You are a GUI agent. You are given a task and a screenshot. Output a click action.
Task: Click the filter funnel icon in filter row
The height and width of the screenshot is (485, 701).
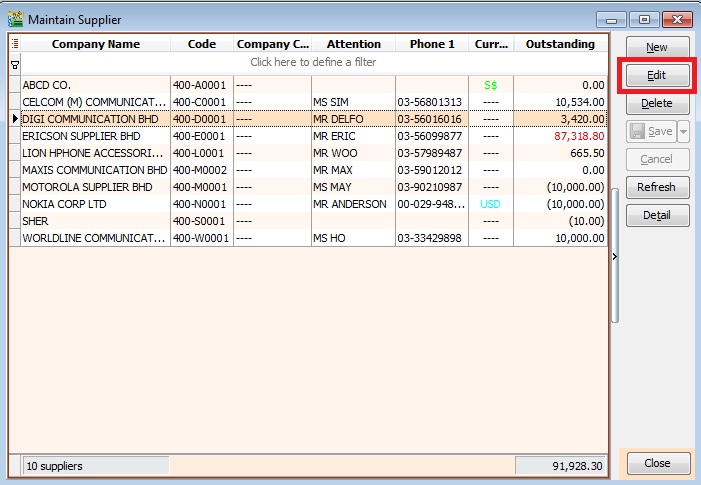[14, 63]
